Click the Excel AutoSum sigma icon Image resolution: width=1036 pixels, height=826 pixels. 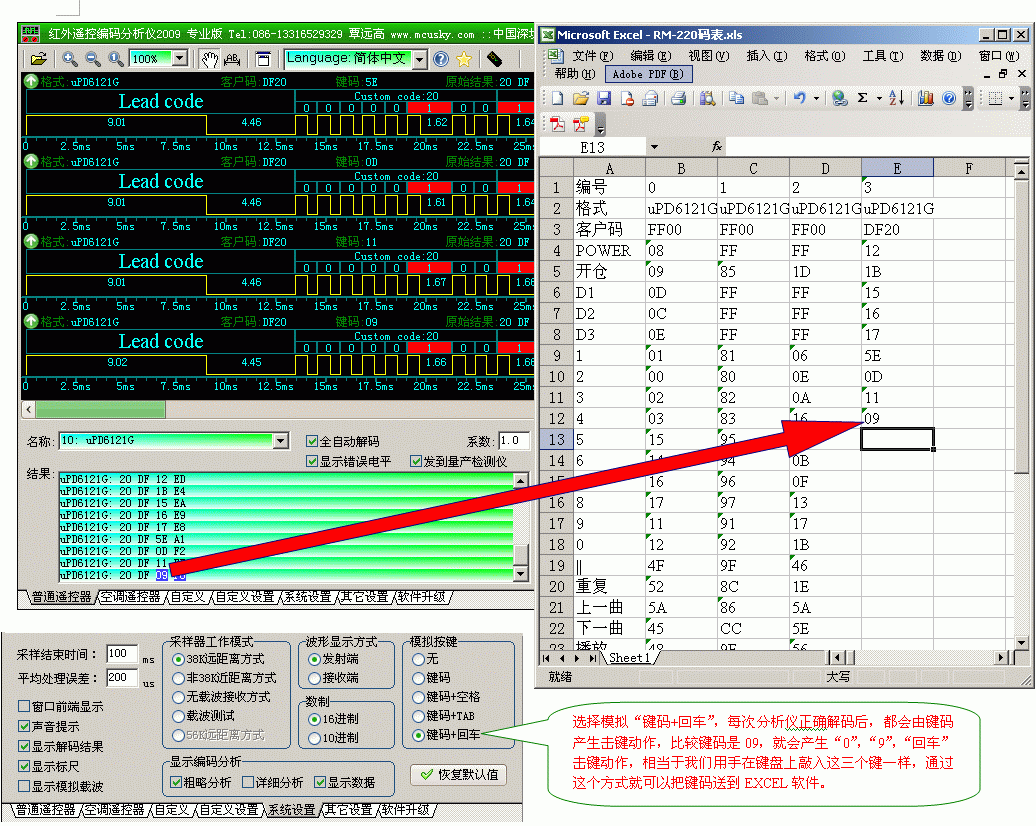(862, 98)
